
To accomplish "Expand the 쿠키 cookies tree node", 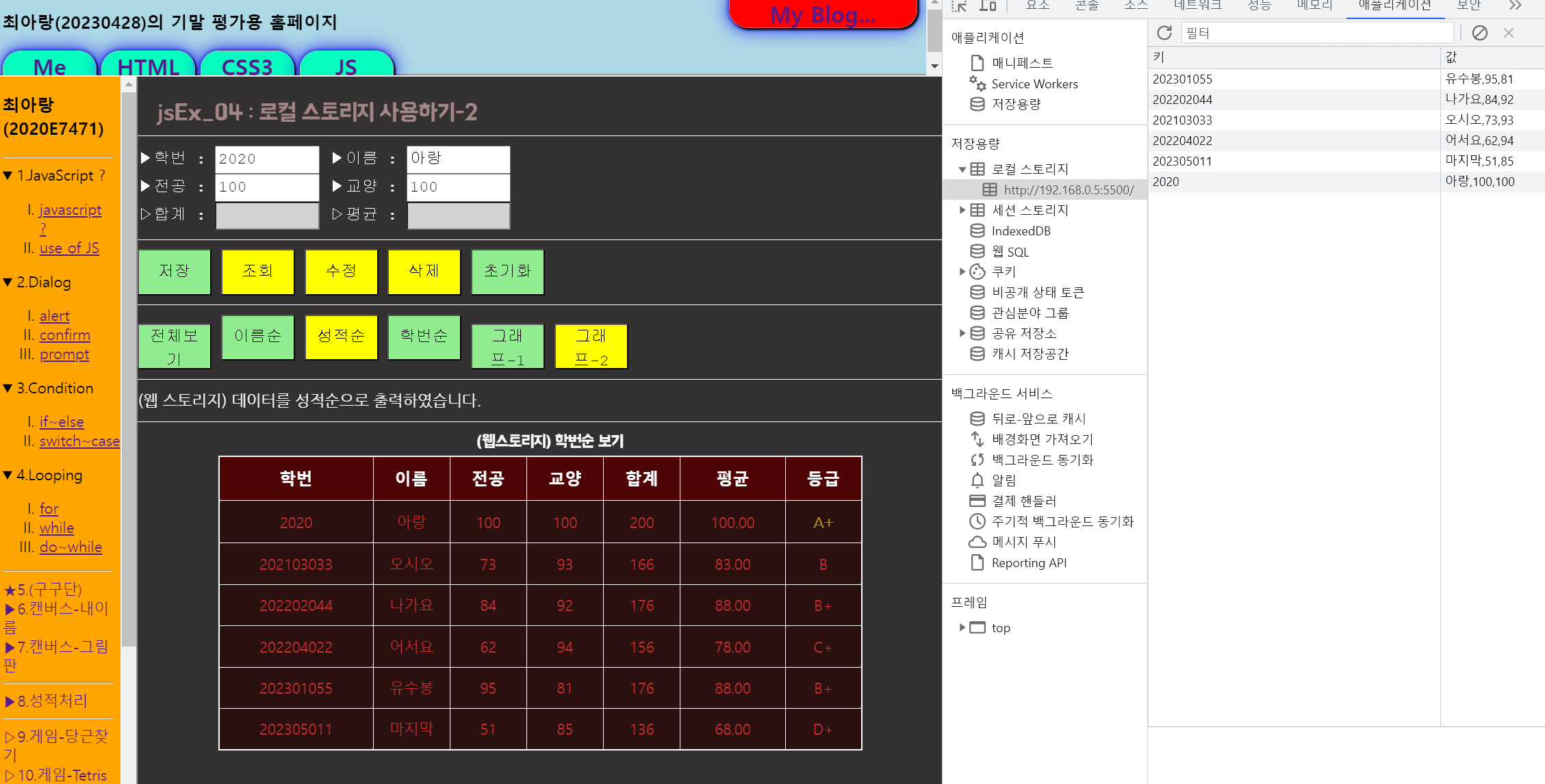I will coord(962,272).
